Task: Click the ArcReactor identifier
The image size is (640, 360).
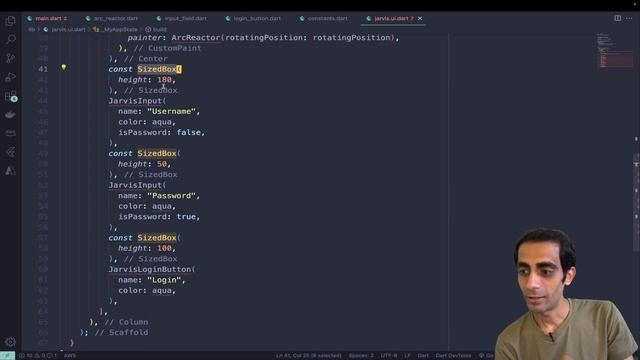Action: tap(196, 38)
